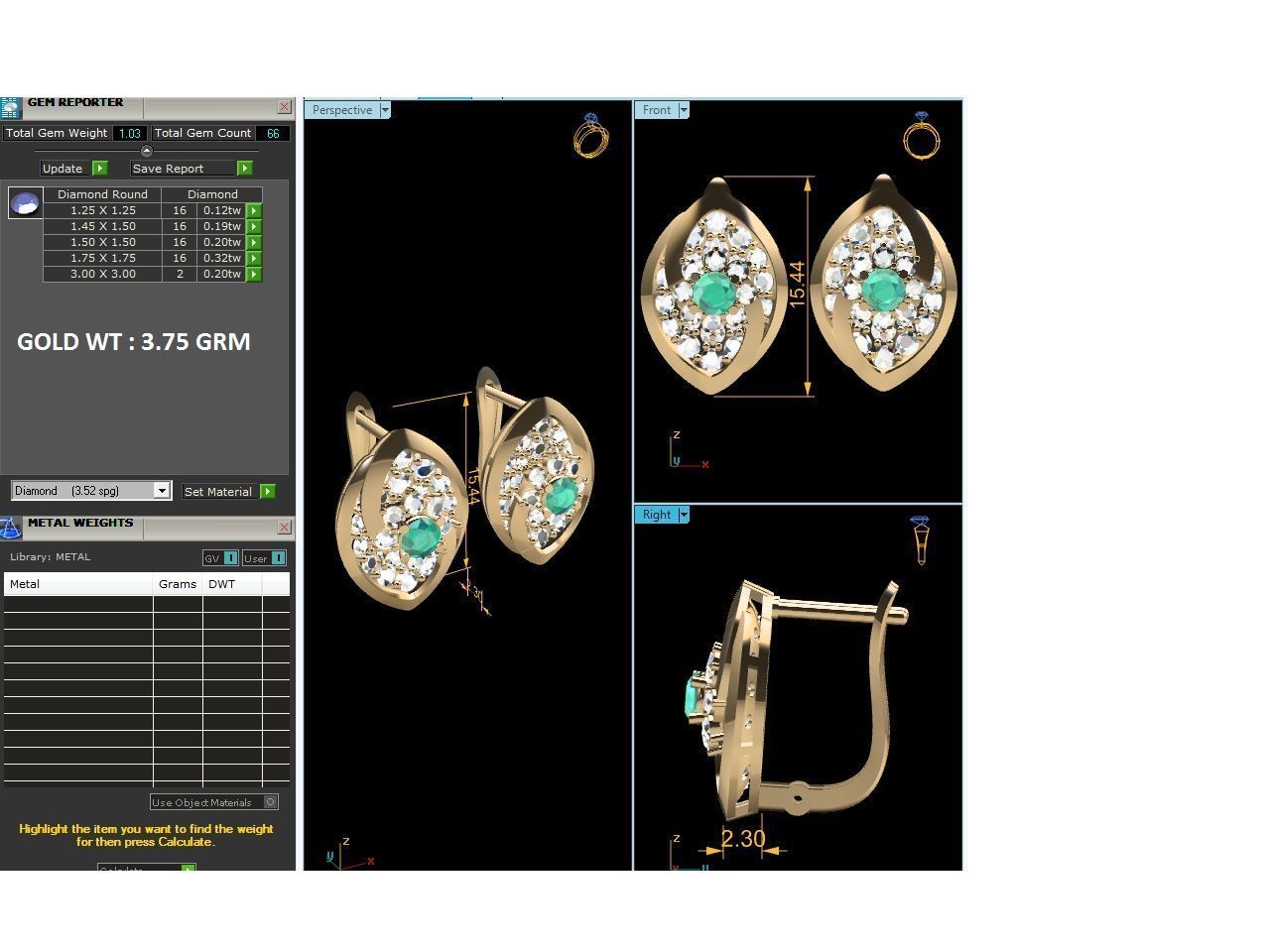Image resolution: width=1270 pixels, height=952 pixels.
Task: Click the Update button
Action: pos(65,169)
